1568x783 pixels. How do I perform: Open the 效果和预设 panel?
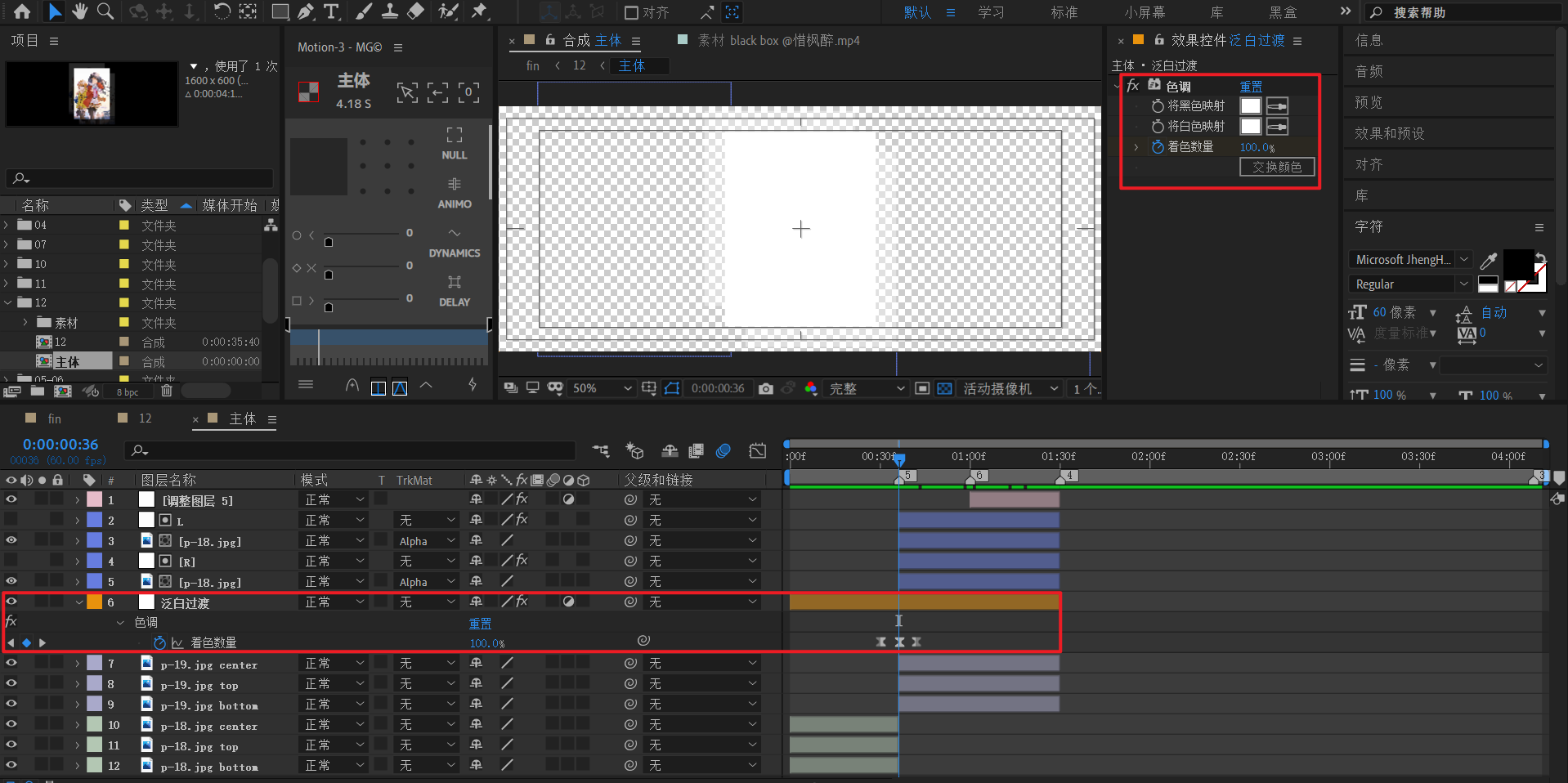click(1389, 133)
